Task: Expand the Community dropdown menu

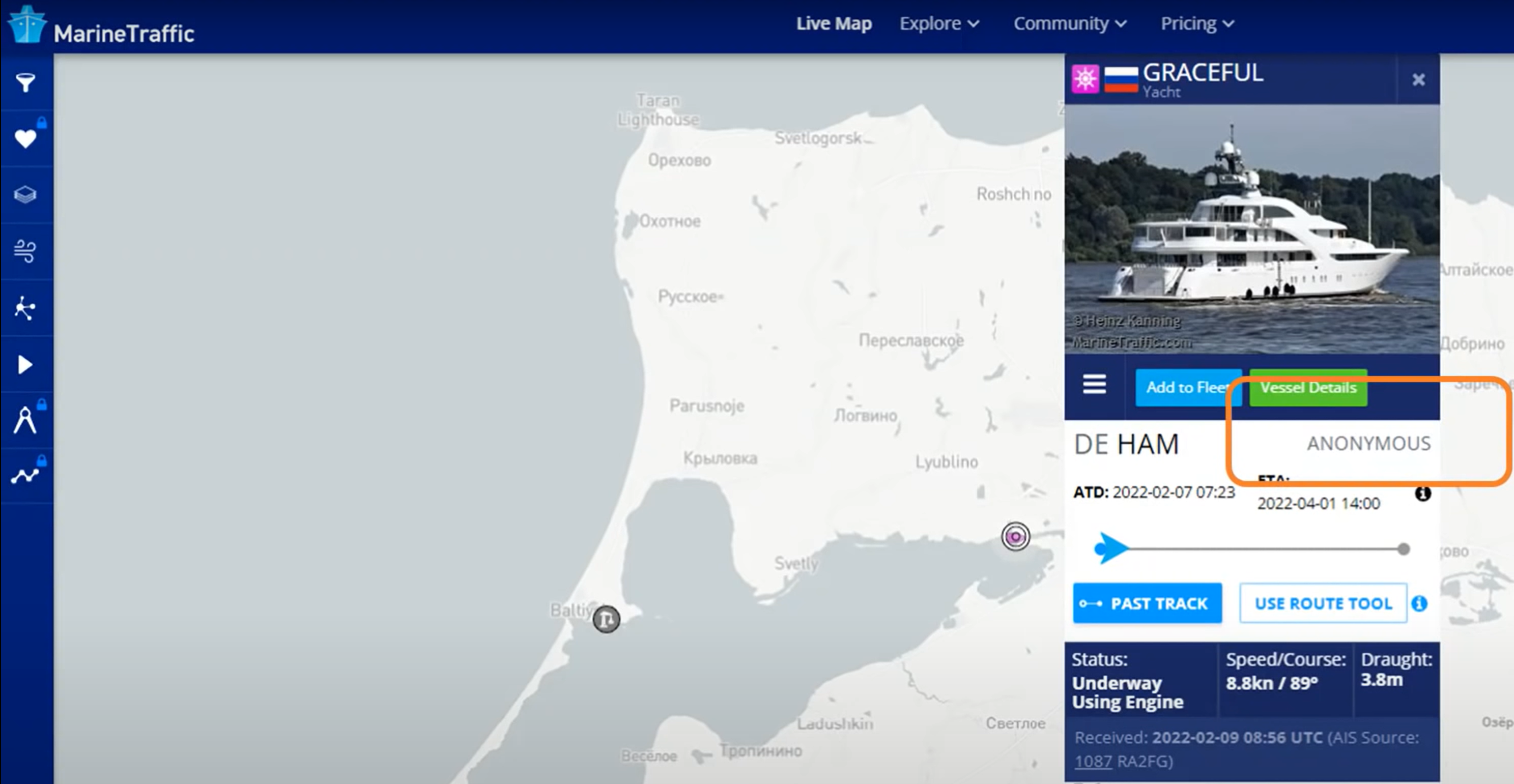Action: [x=1069, y=23]
